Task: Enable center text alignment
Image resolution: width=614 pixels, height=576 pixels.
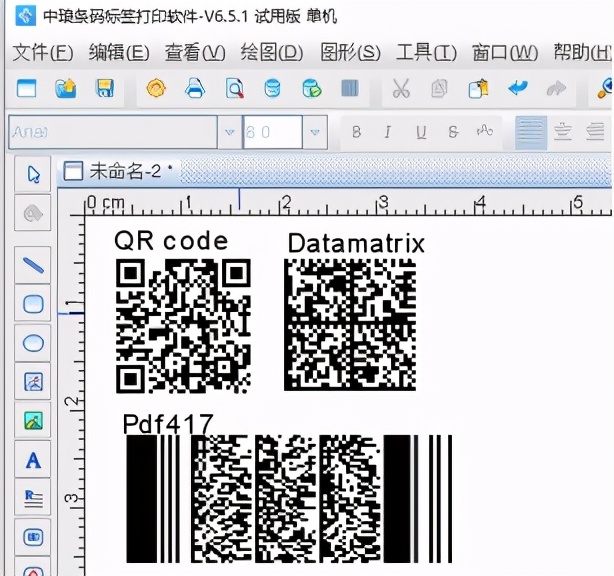Action: tap(563, 132)
